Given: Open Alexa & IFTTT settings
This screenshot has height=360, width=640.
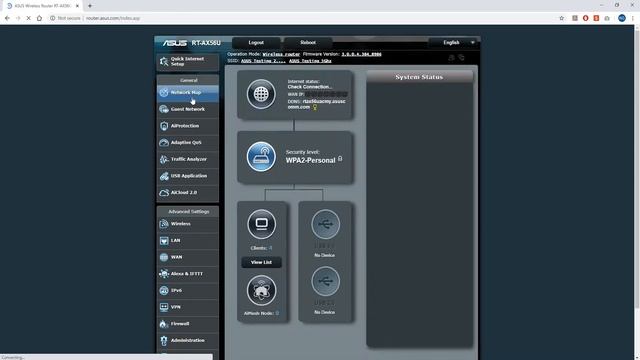Looking at the screenshot, I should [188, 274].
